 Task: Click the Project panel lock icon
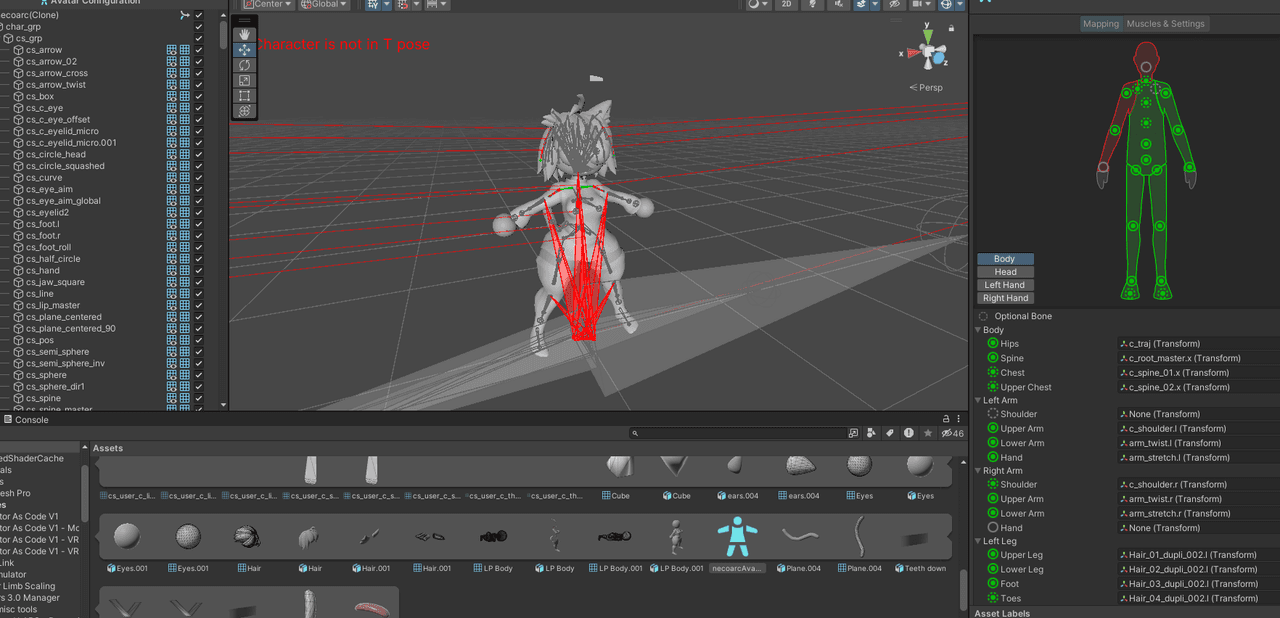click(x=946, y=420)
